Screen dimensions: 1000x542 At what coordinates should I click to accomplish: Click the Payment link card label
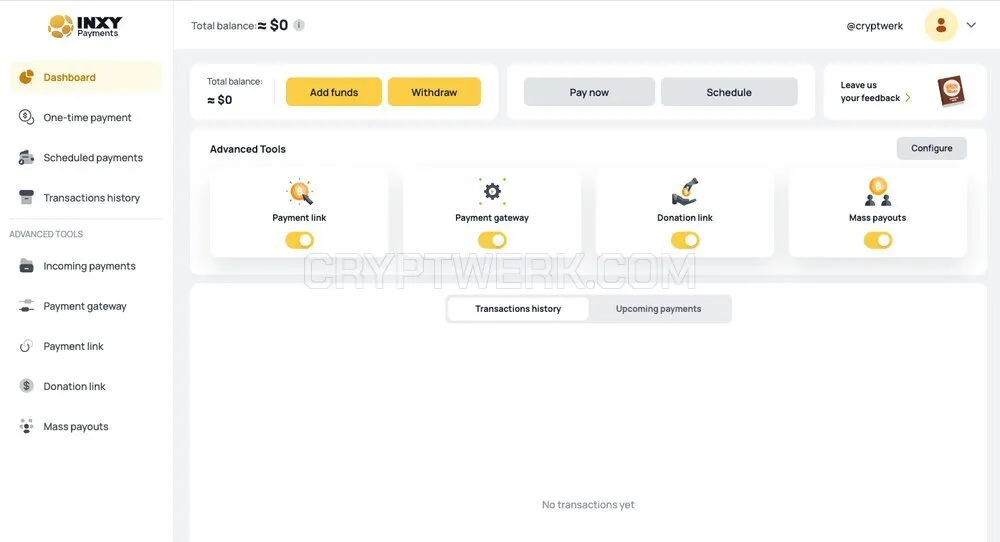pyautogui.click(x=299, y=217)
